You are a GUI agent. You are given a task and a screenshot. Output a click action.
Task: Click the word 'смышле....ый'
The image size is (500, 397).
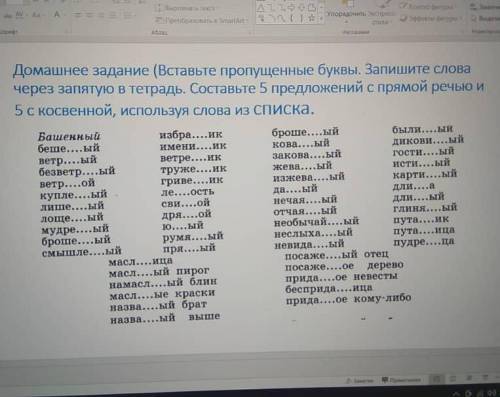coord(82,252)
